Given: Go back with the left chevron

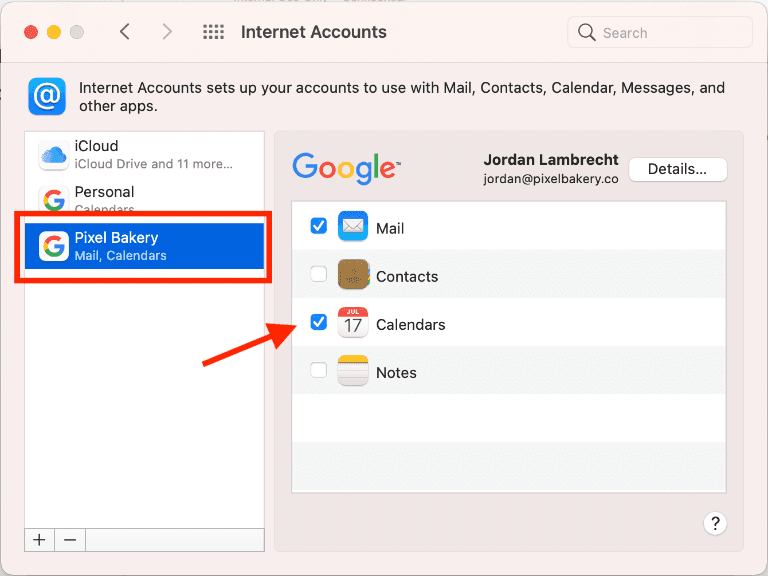Looking at the screenshot, I should coord(125,32).
